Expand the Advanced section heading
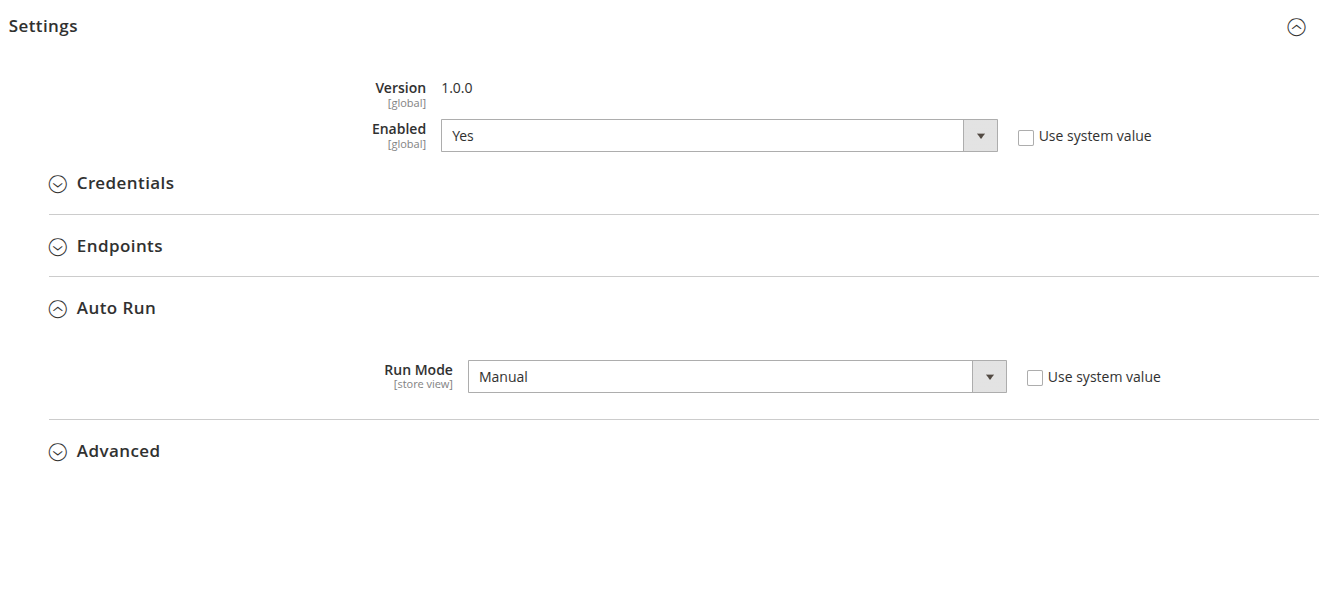This screenshot has width=1332, height=614. pyautogui.click(x=118, y=451)
